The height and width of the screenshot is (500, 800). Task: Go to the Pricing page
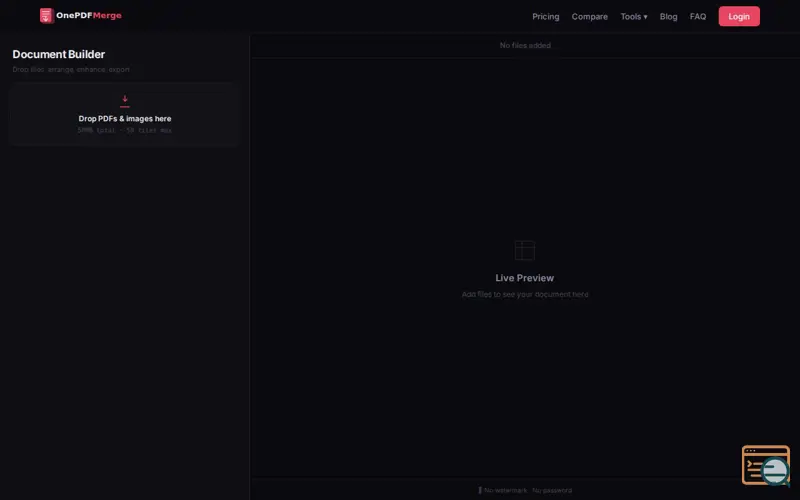coord(545,16)
